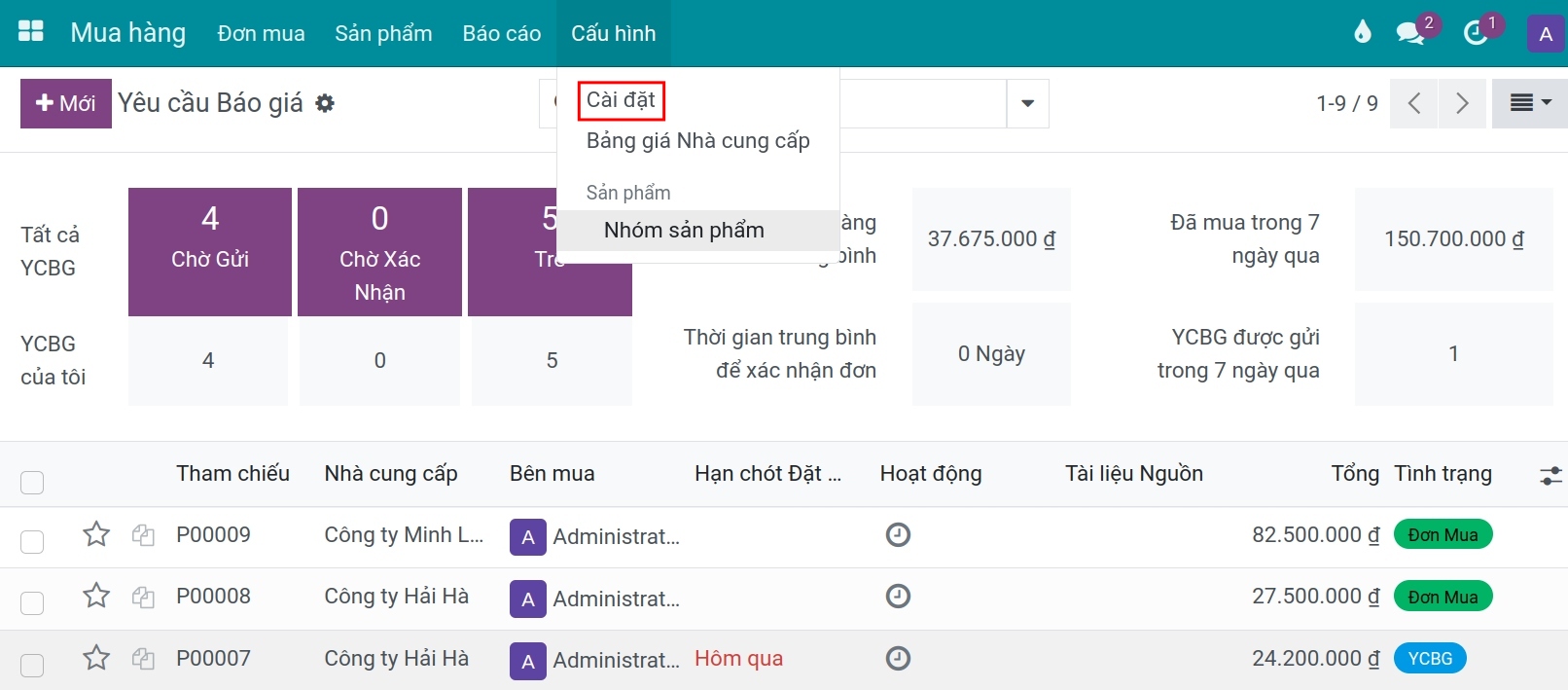Click the Hôm qua deadline cell
This screenshot has width=1568, height=690.
pos(738,659)
